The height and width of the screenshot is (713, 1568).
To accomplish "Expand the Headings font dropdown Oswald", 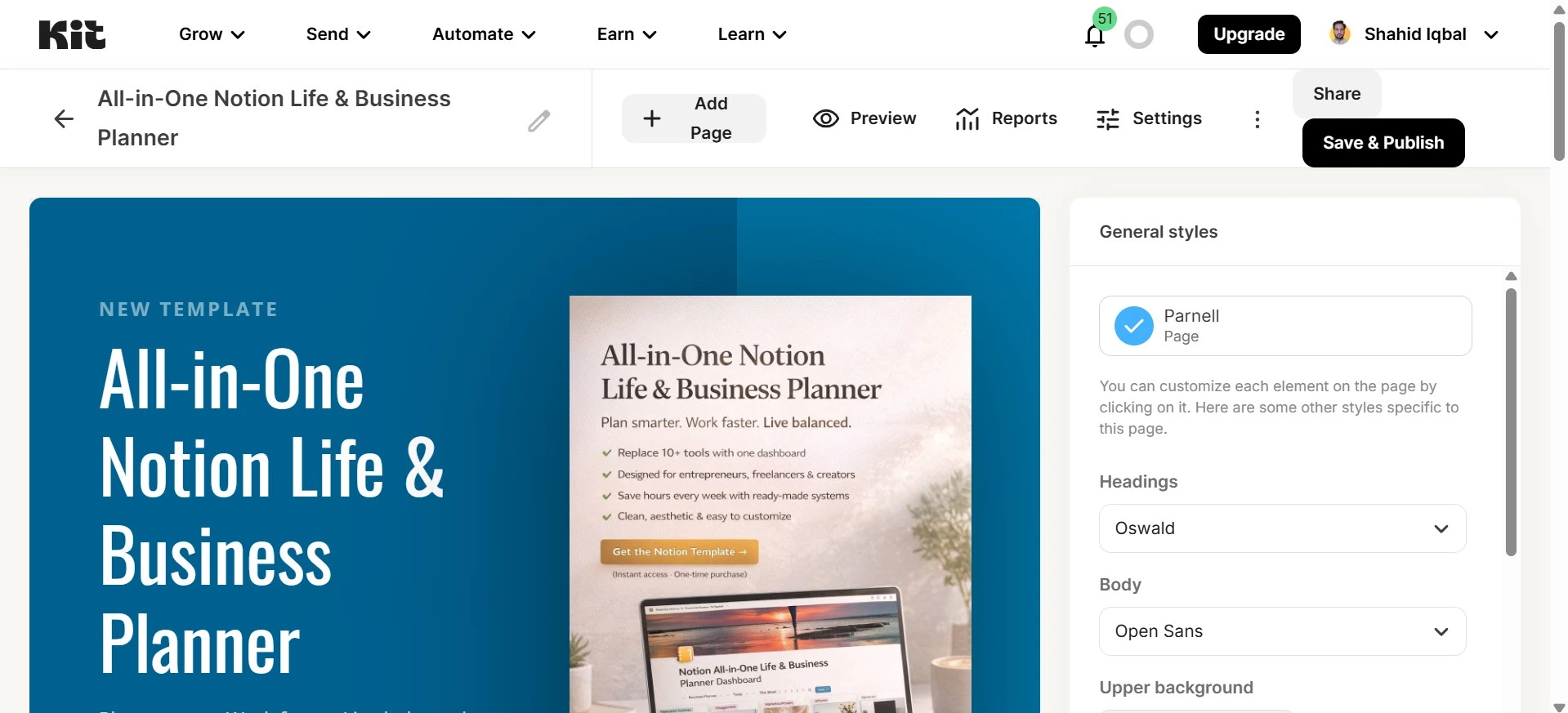I will click(x=1283, y=528).
